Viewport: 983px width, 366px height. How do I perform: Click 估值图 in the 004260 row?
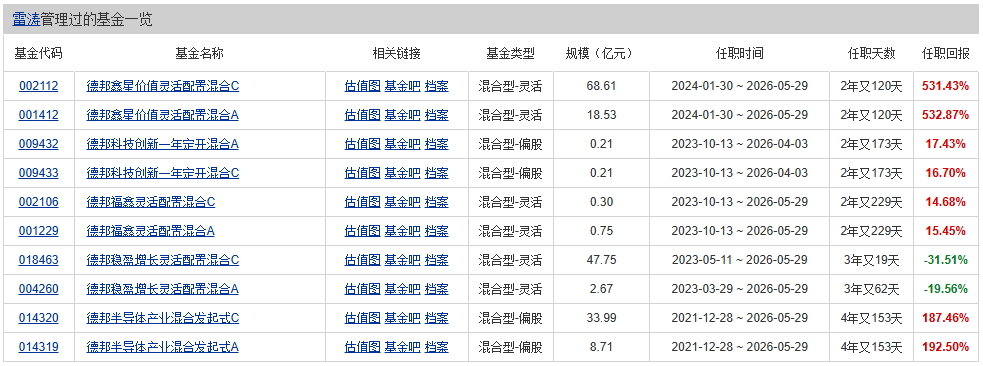pos(362,289)
